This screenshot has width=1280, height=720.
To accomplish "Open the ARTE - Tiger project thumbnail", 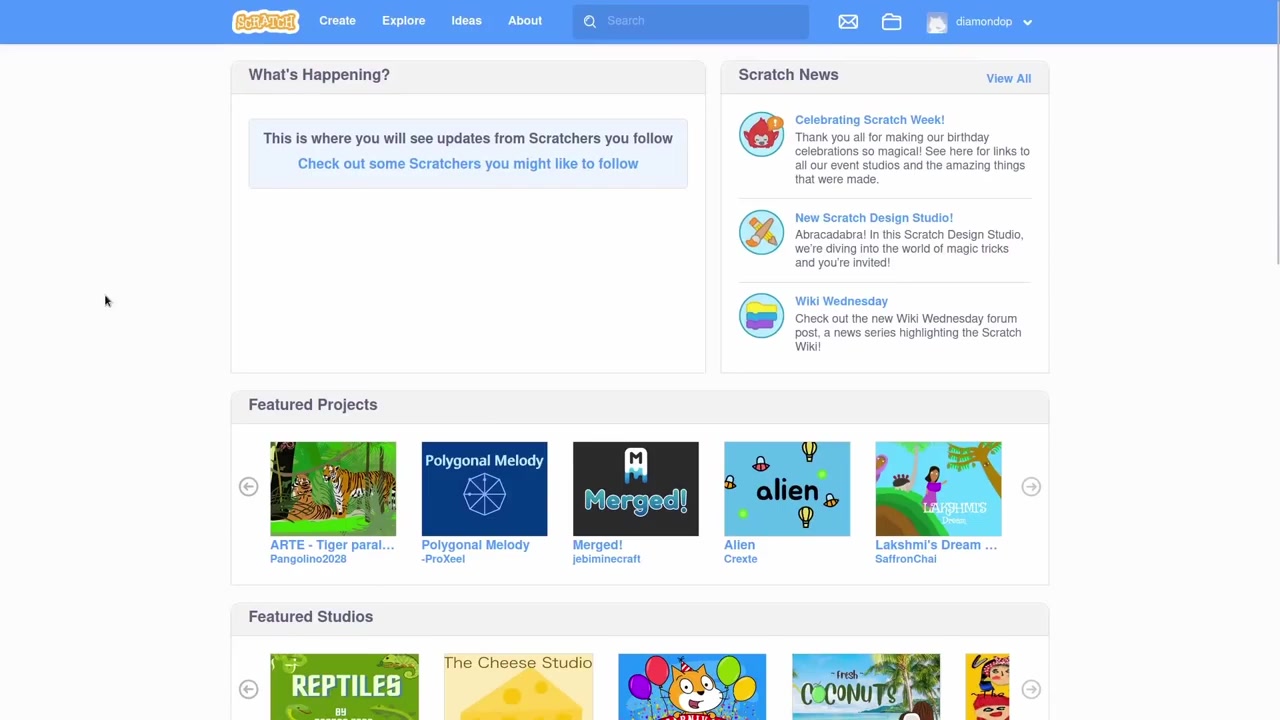I will tap(333, 489).
